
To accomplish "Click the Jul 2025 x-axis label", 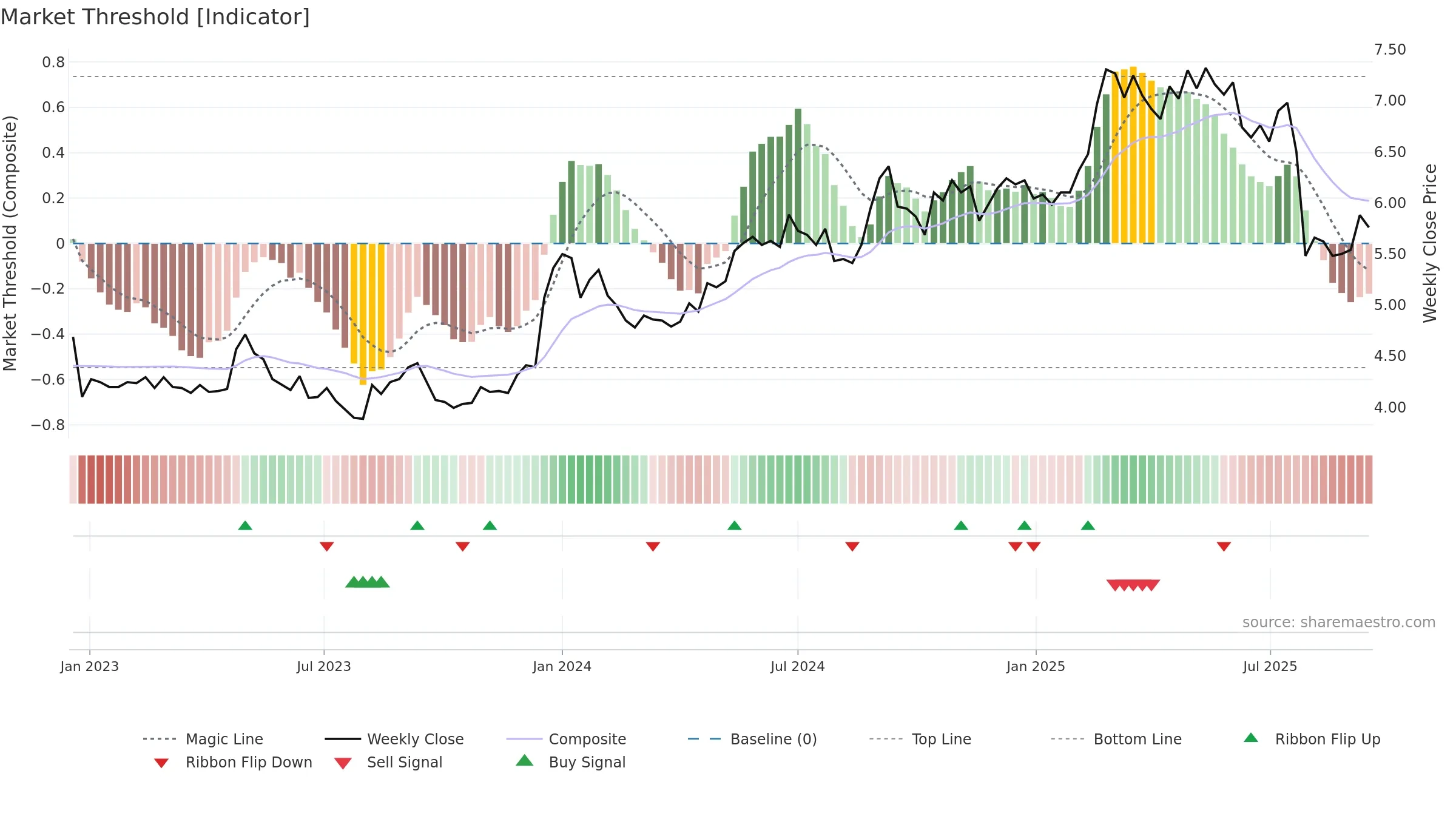I will (x=1270, y=666).
